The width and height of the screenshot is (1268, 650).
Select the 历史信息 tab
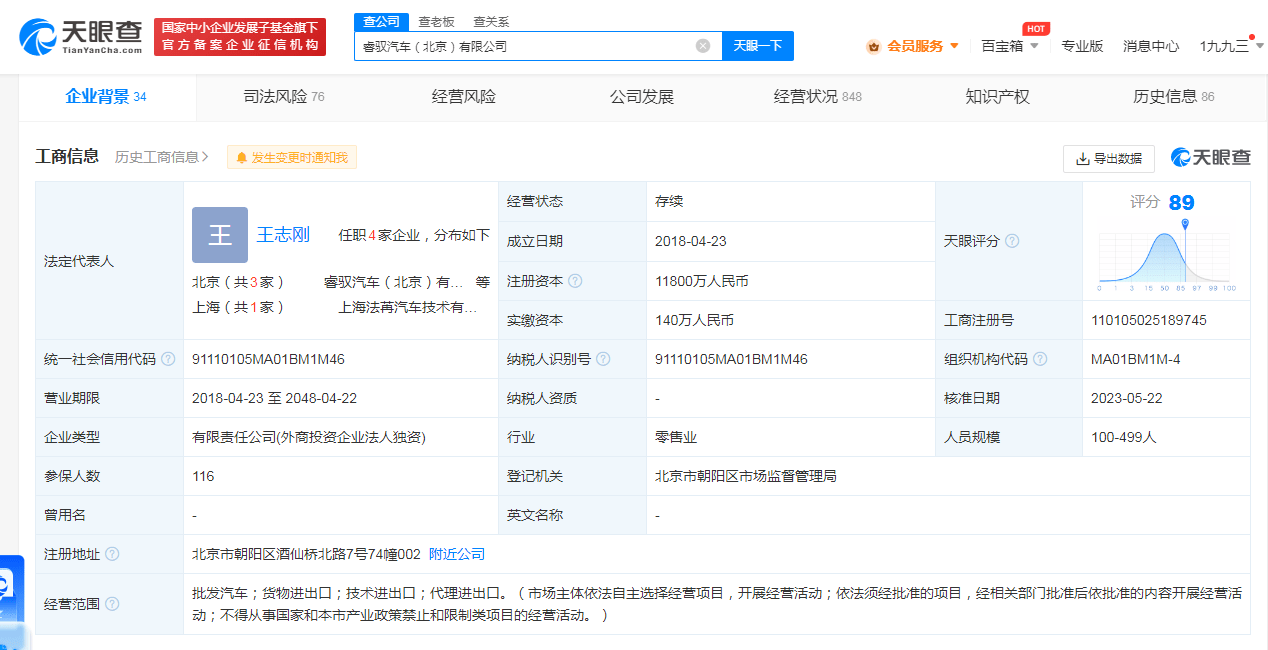[1173, 97]
